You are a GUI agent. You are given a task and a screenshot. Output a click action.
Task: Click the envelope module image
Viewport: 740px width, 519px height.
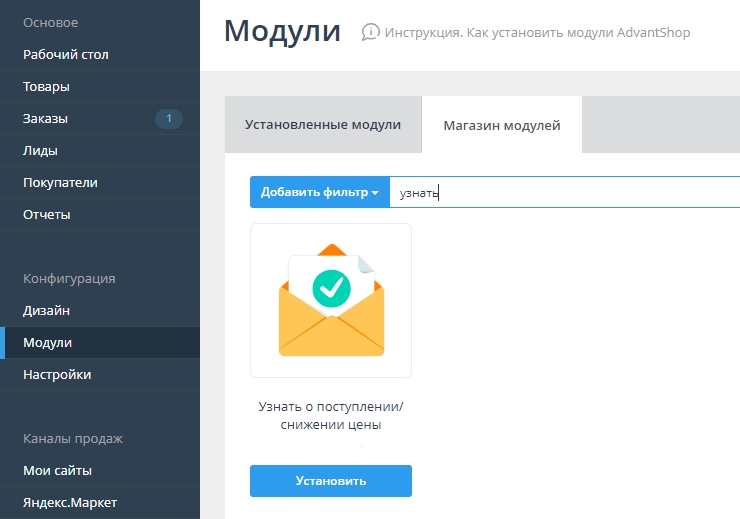331,300
